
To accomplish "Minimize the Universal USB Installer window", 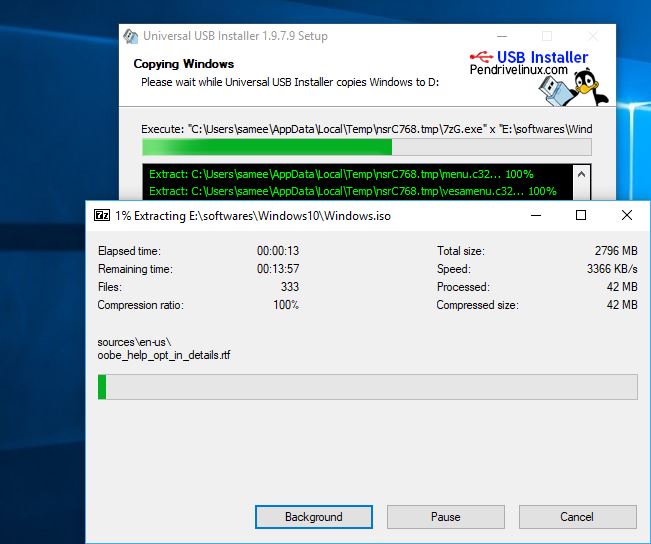I will coord(502,37).
